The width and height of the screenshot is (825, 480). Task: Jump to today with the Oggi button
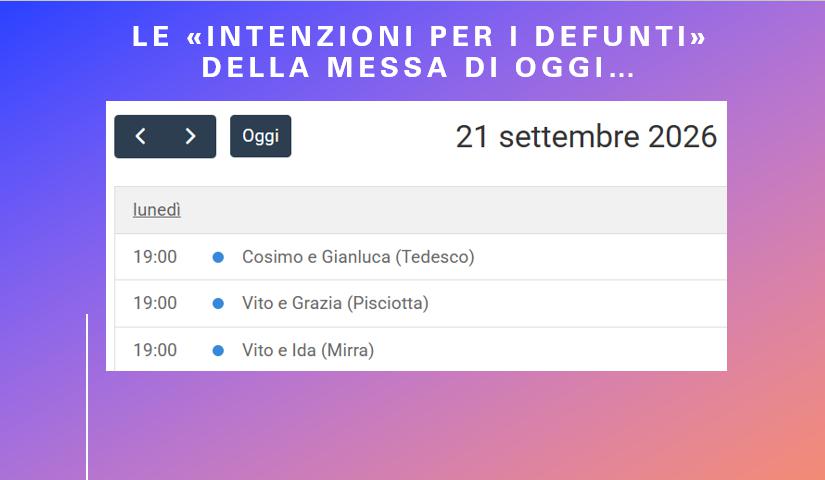tap(260, 136)
